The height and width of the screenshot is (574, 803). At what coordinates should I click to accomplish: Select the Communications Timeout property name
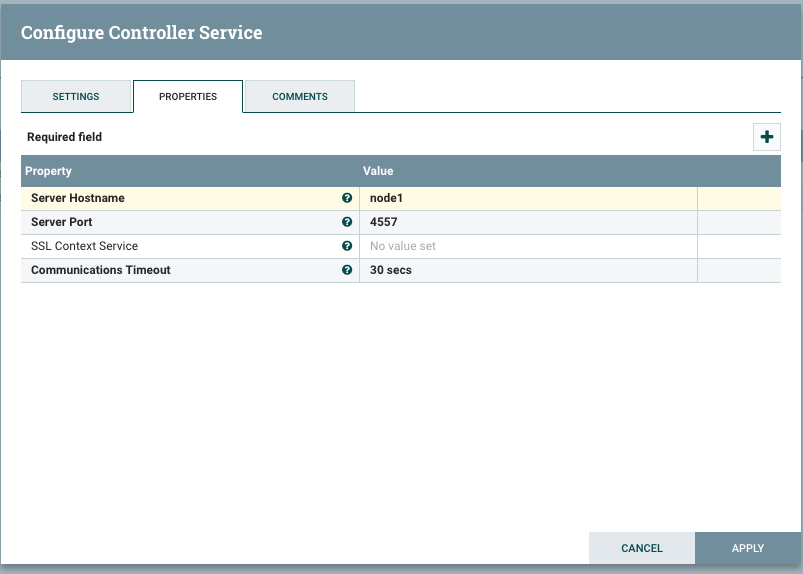[101, 270]
